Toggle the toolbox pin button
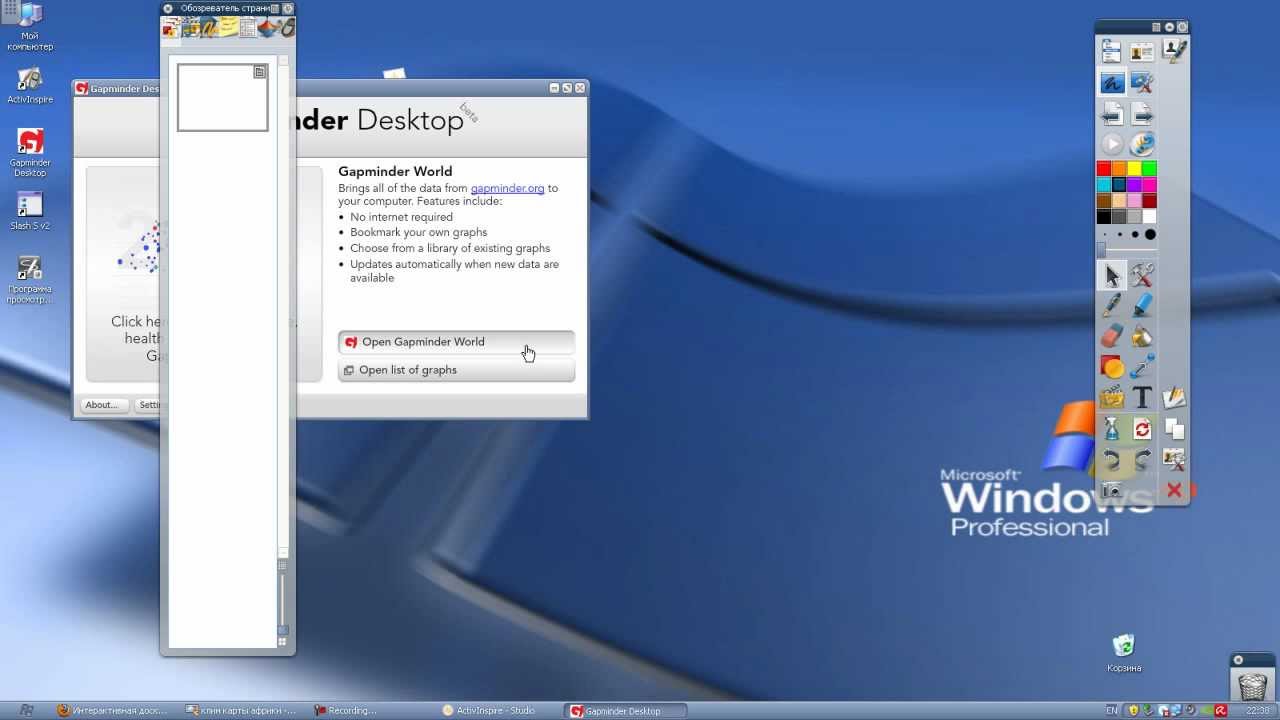The image size is (1280, 720). (1182, 27)
